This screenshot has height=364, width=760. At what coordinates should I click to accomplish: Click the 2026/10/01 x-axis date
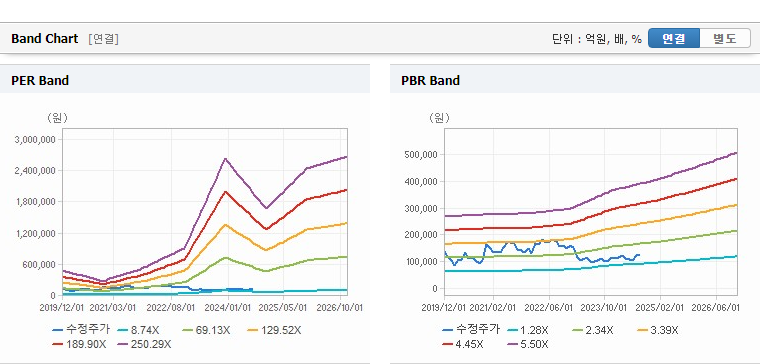click(340, 307)
